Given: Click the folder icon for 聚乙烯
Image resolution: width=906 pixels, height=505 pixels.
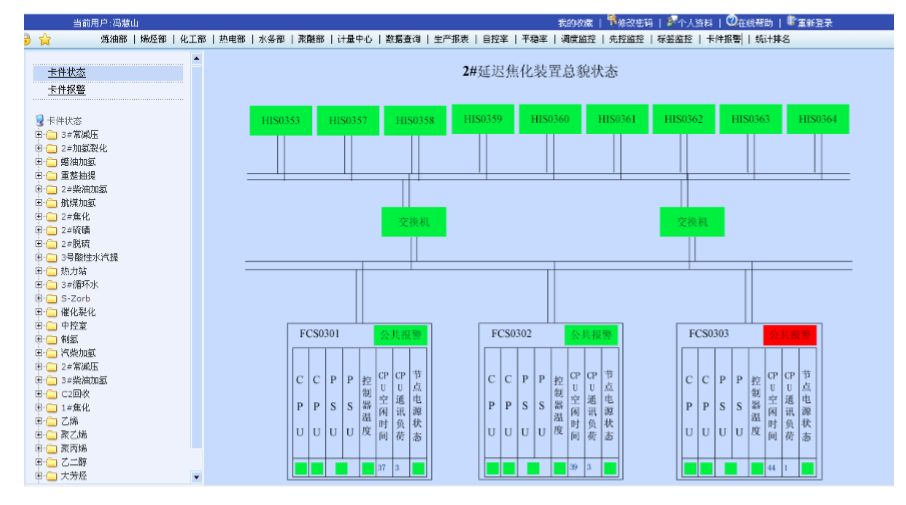Looking at the screenshot, I should point(51,435).
